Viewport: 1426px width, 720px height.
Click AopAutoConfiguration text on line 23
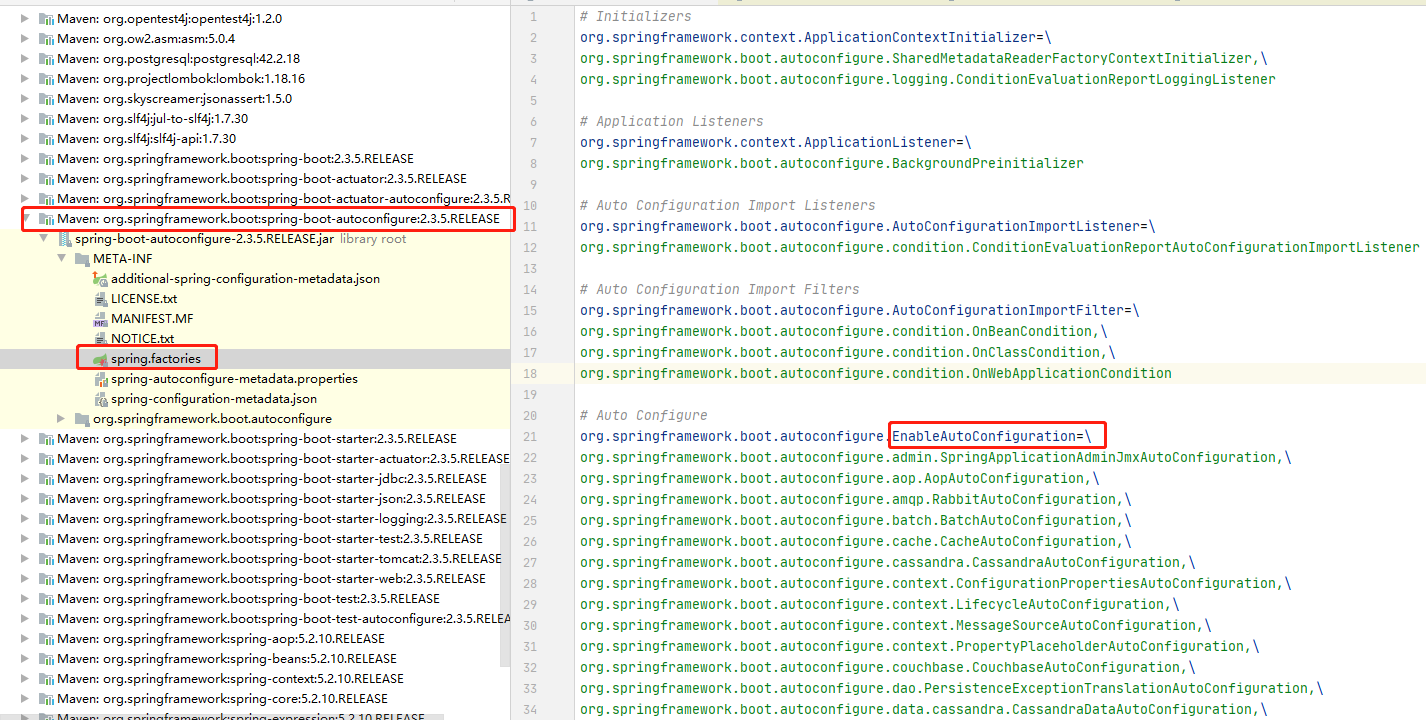pos(1004,478)
